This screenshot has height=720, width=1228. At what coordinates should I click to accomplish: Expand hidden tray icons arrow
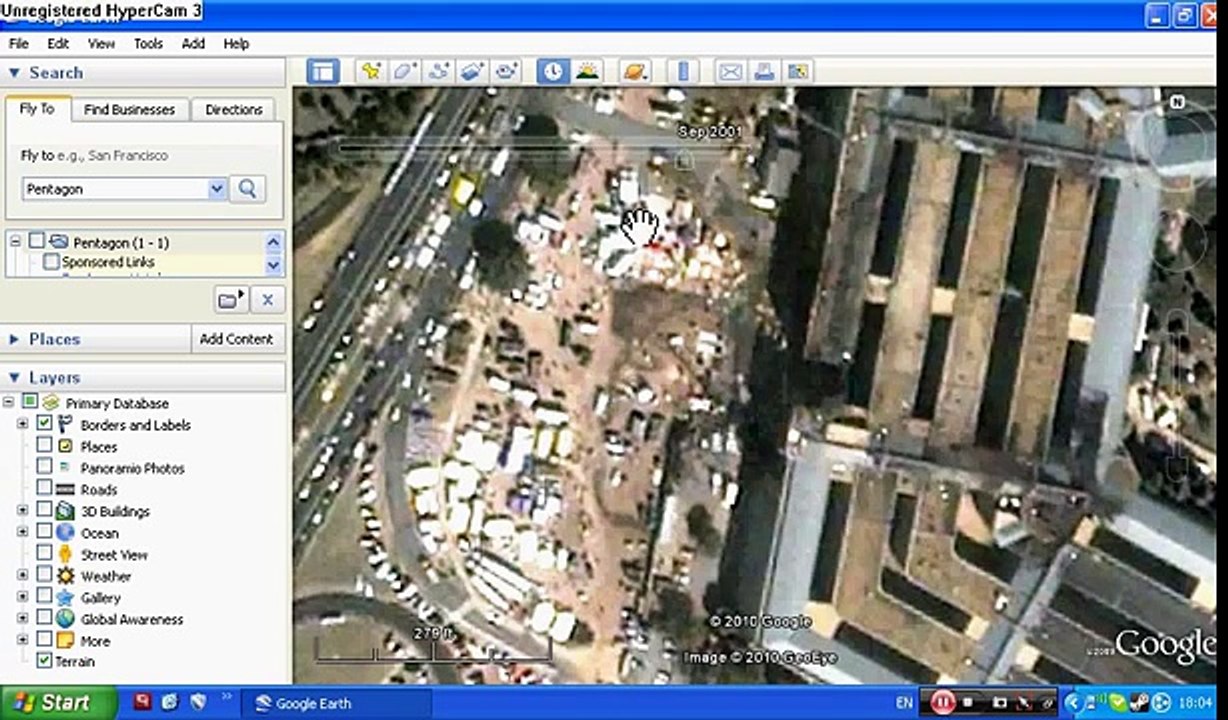click(1075, 702)
